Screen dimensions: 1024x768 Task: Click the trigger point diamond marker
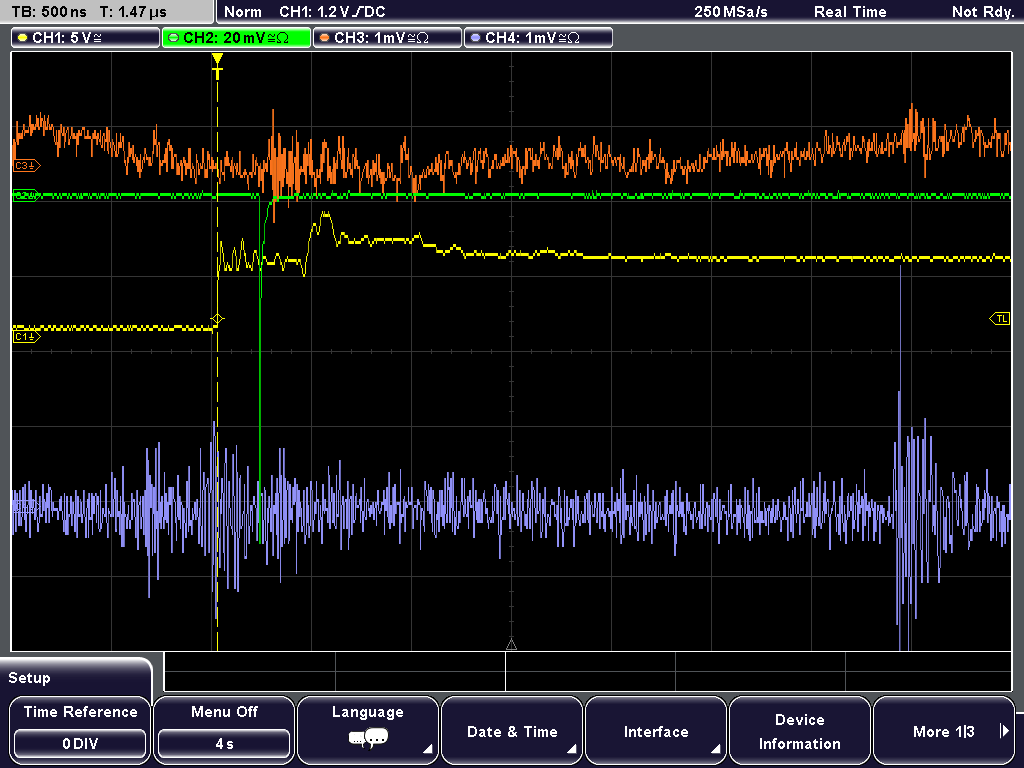click(x=217, y=319)
